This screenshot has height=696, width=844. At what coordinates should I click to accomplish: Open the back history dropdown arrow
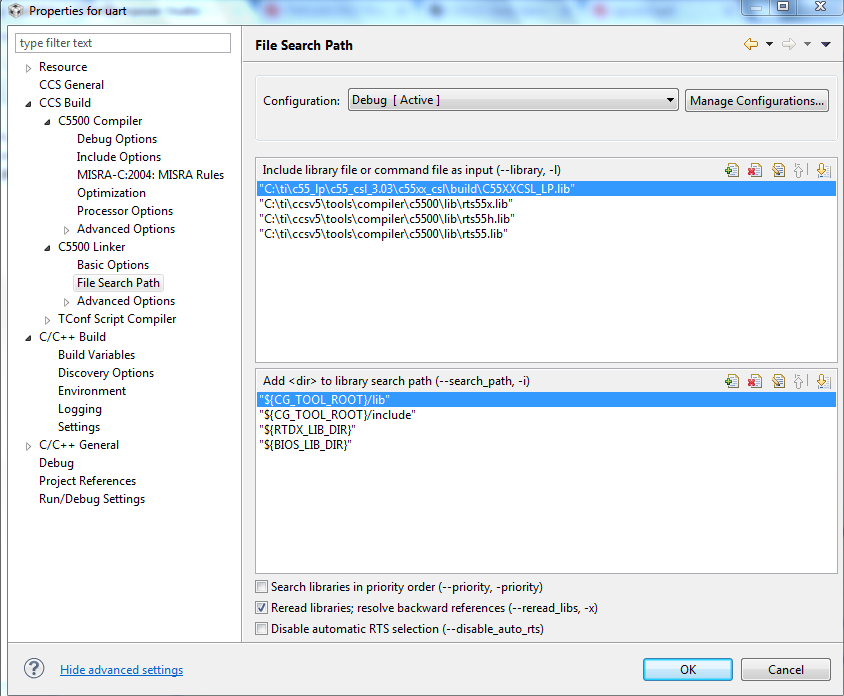pos(769,44)
